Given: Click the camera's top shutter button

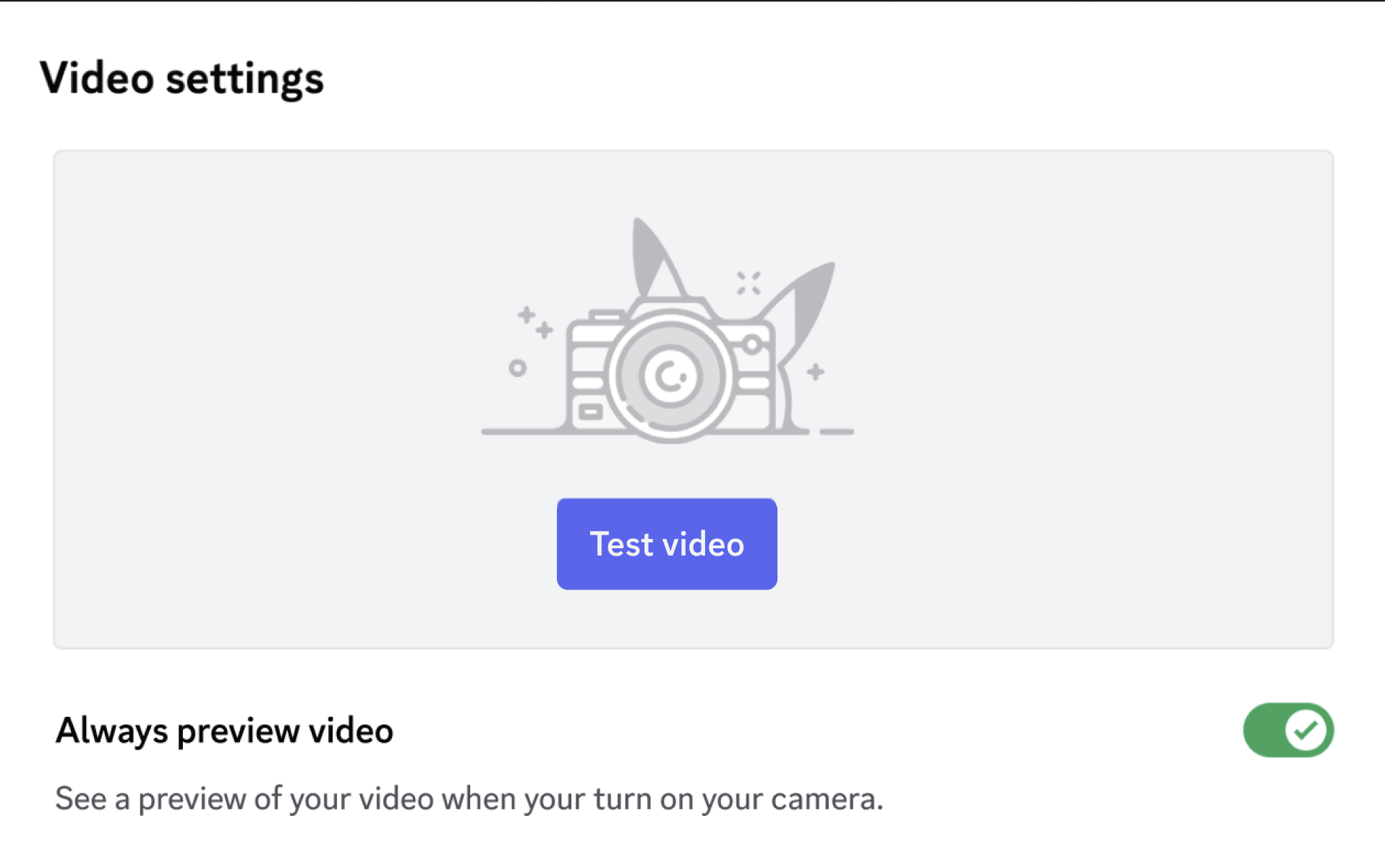Looking at the screenshot, I should (606, 316).
